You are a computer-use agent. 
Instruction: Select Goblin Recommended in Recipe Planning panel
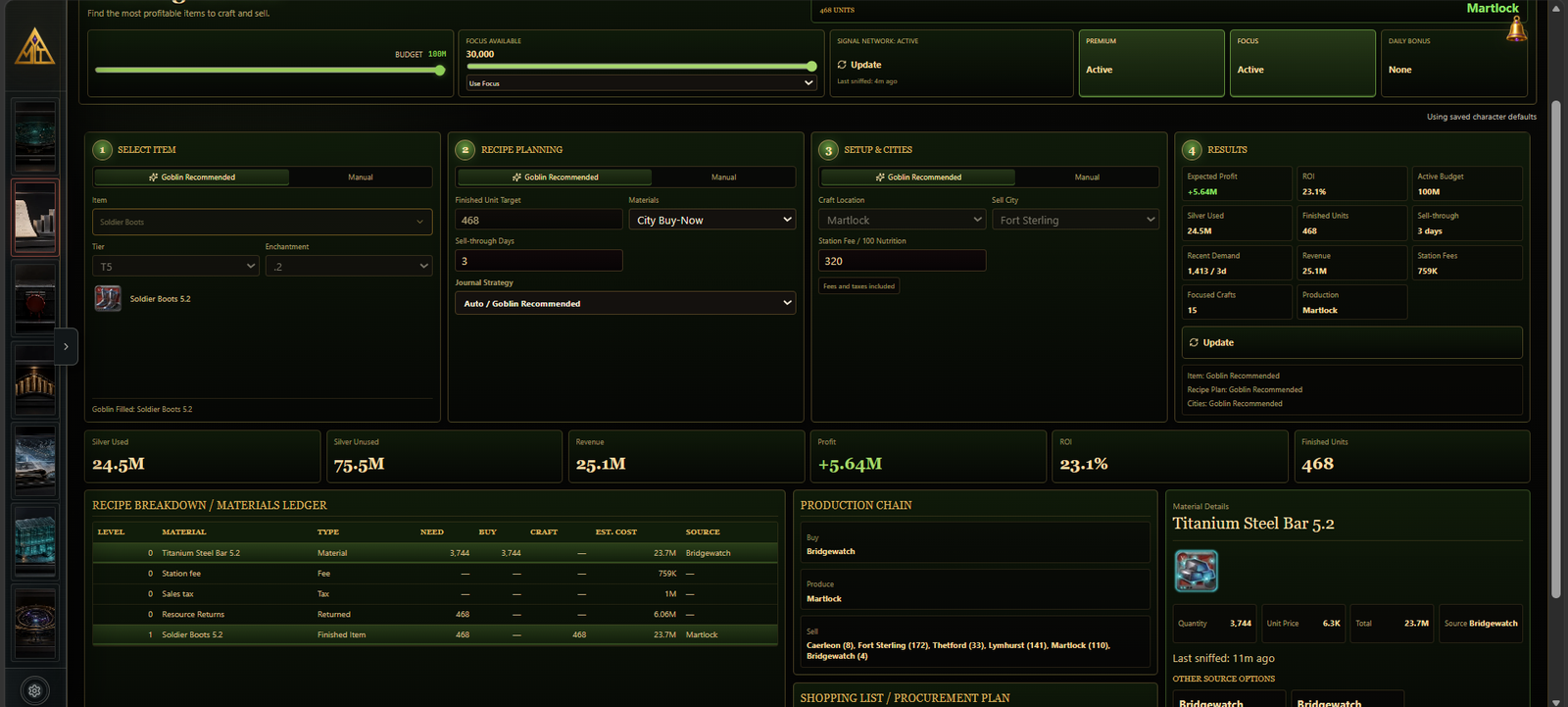[555, 177]
